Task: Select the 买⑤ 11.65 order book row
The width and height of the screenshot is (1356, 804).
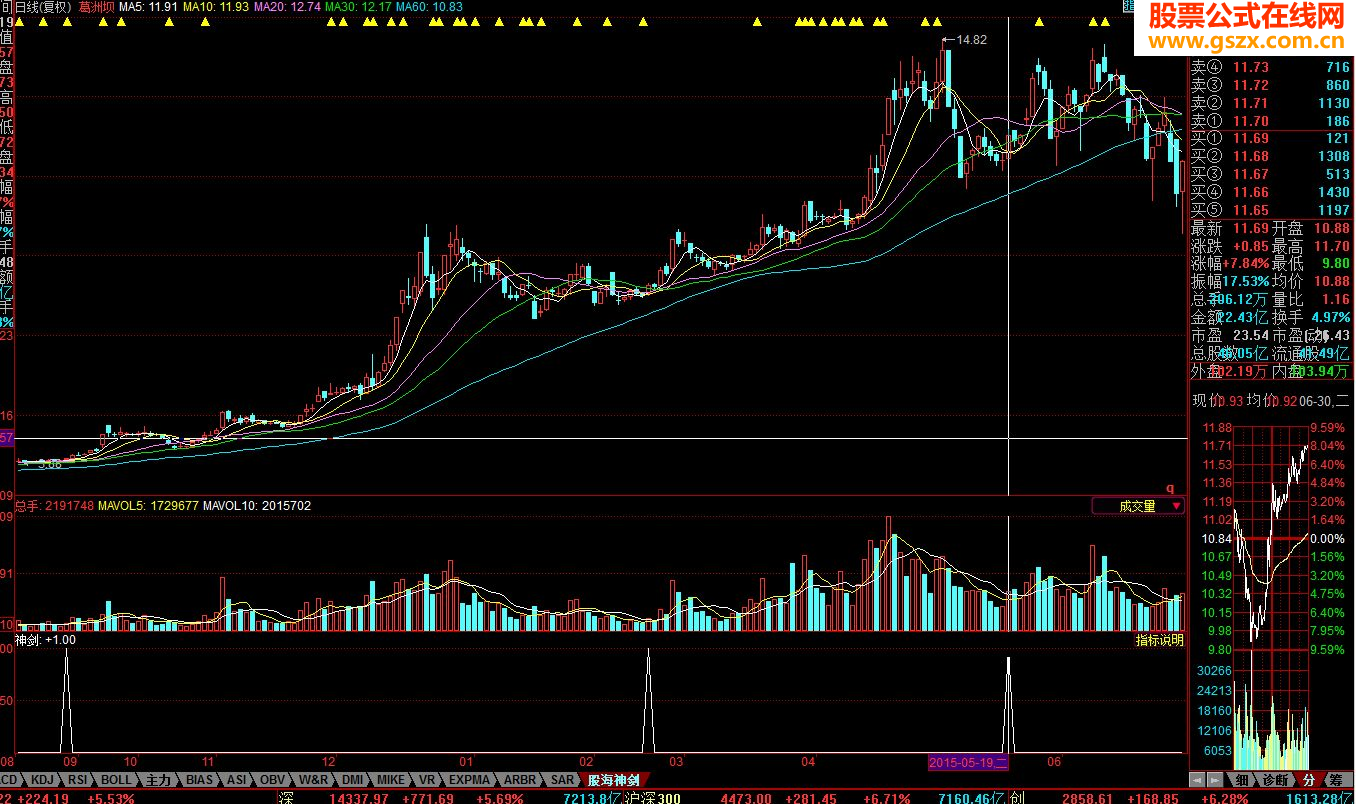Action: click(1270, 210)
